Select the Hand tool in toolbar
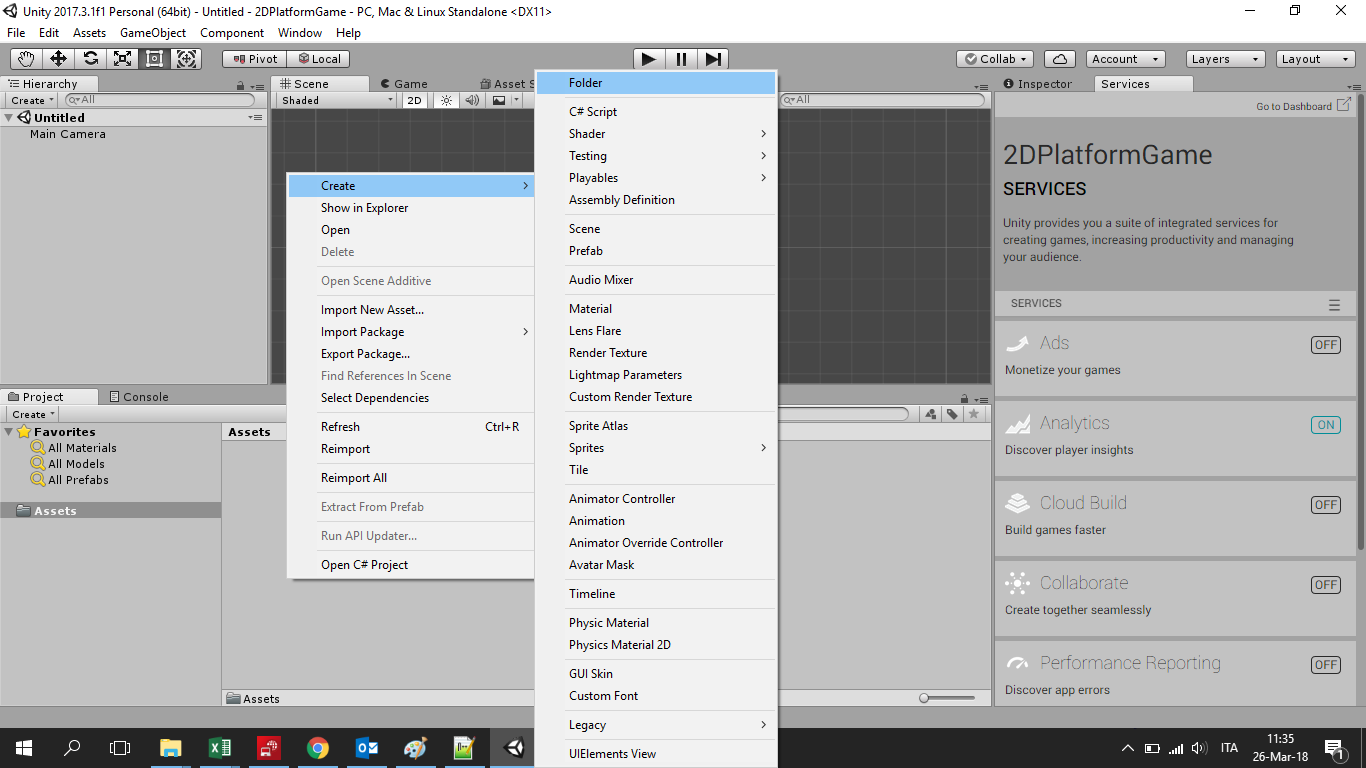The image size is (1366, 768). tap(26, 59)
